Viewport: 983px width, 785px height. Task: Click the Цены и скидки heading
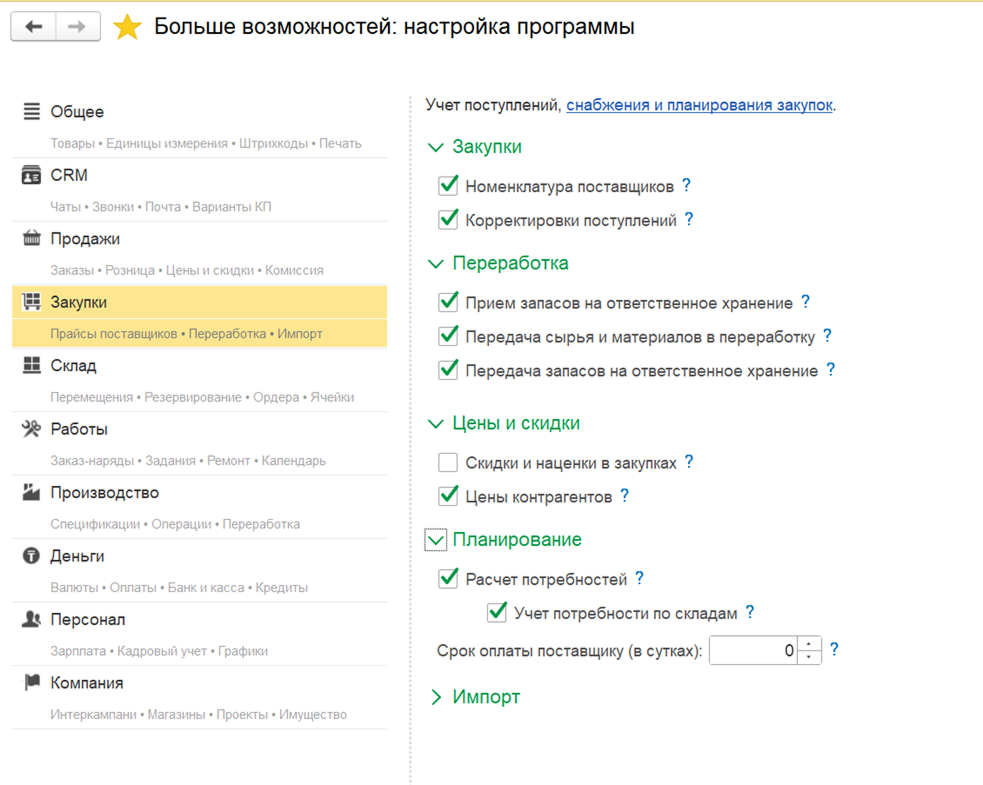pos(516,424)
